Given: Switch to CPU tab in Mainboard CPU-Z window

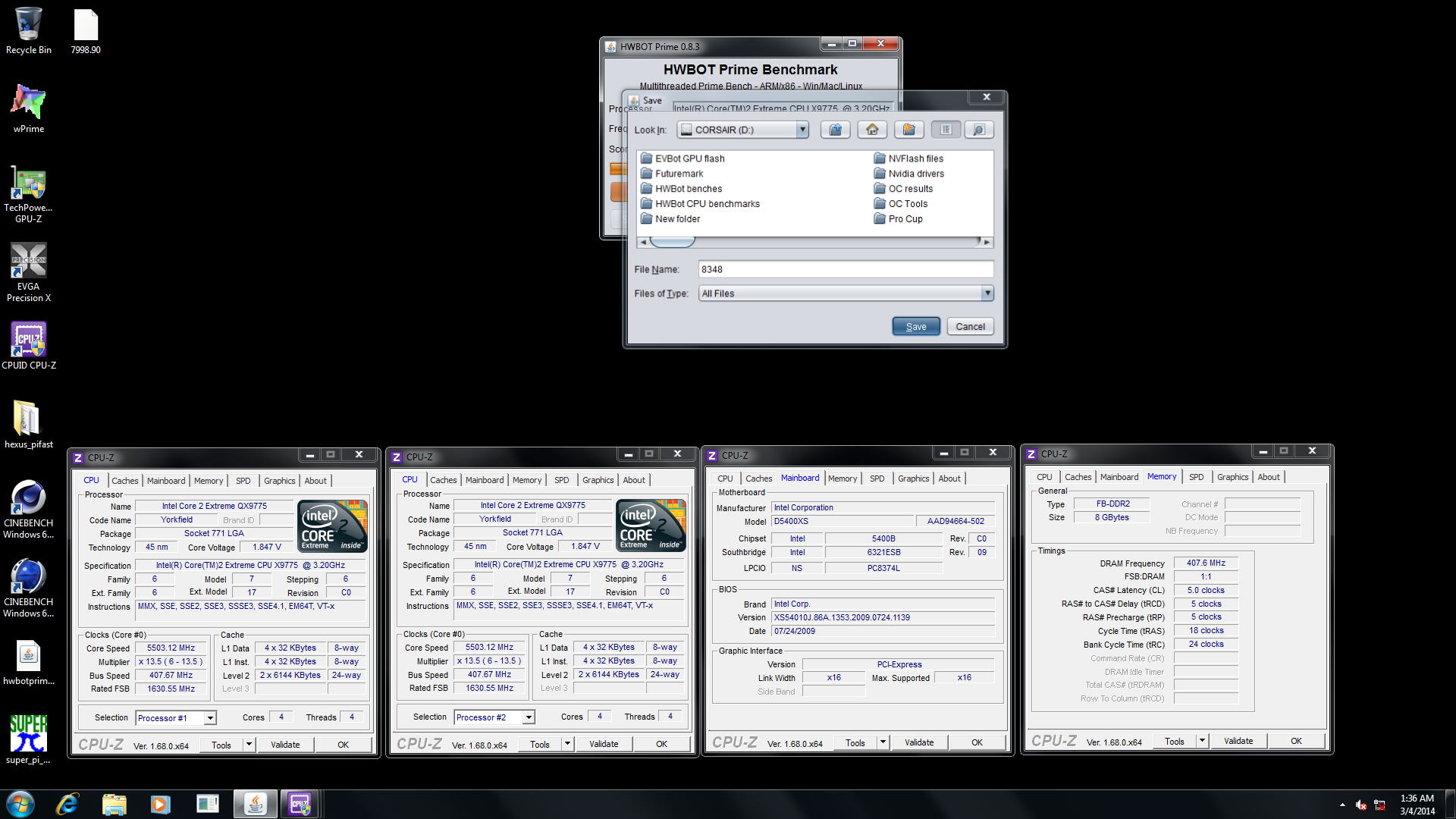Looking at the screenshot, I should [x=725, y=479].
